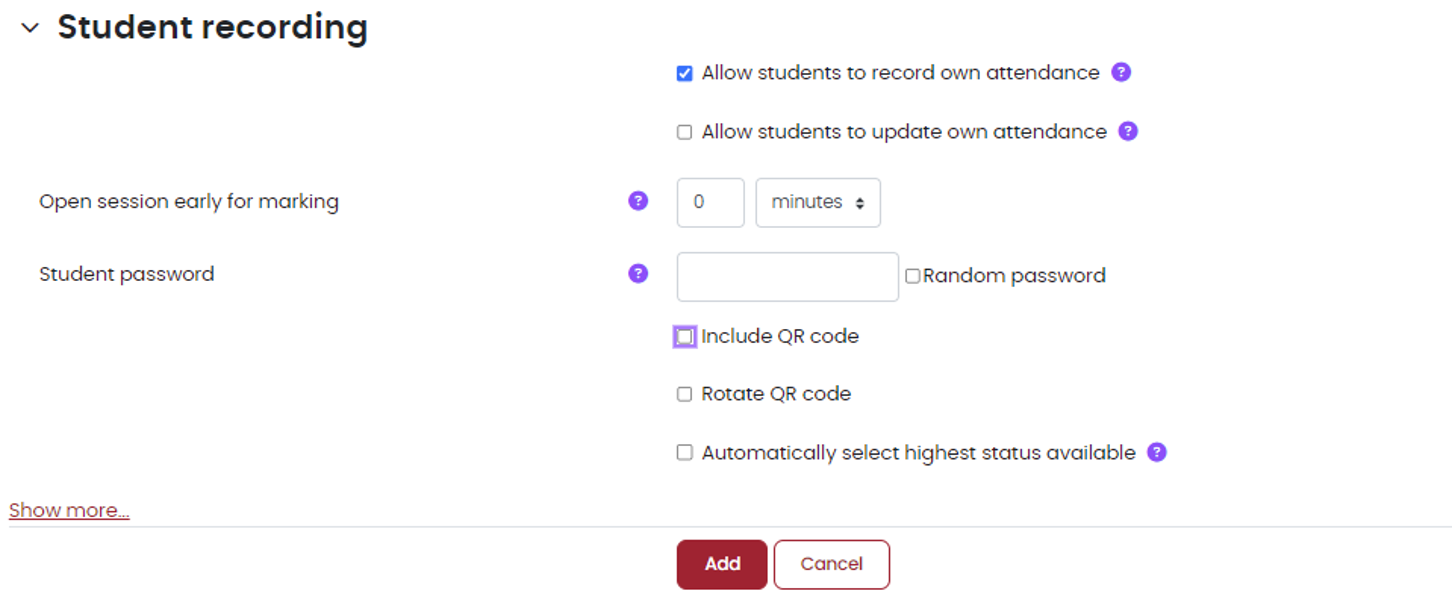Open help for 'Allow students to record own attendance'
This screenshot has height=600, width=1453.
tap(1121, 72)
